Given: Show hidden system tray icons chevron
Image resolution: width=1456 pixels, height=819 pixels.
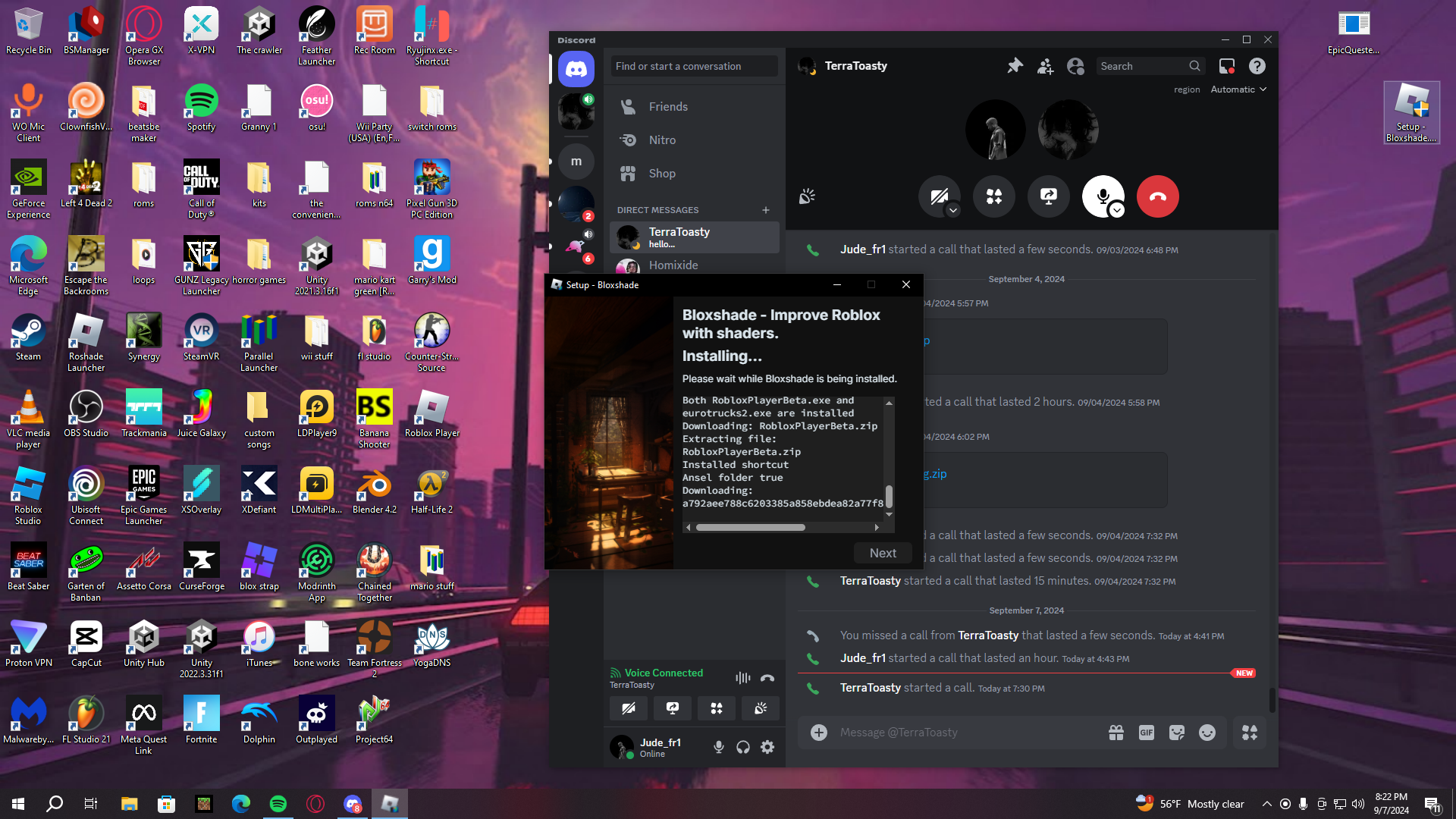Looking at the screenshot, I should point(1266,804).
